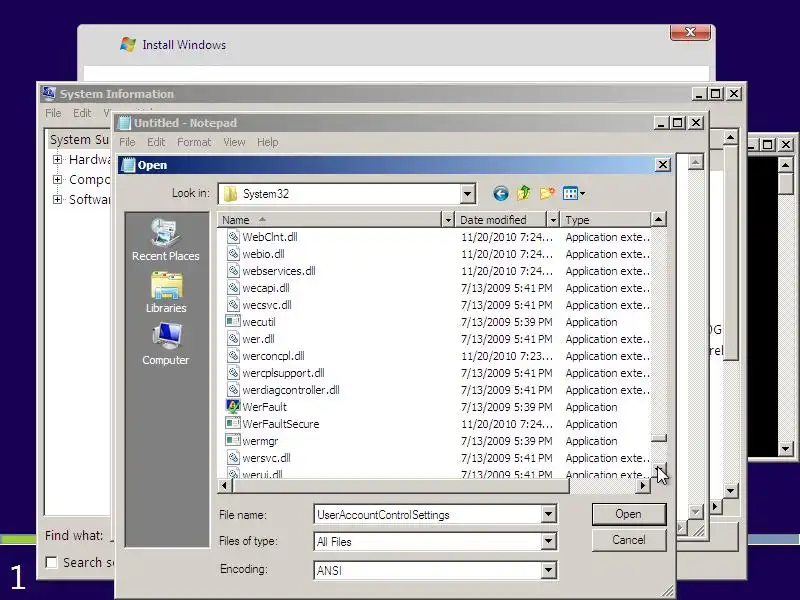Select the WerFaultSecure application icon

pos(233,423)
